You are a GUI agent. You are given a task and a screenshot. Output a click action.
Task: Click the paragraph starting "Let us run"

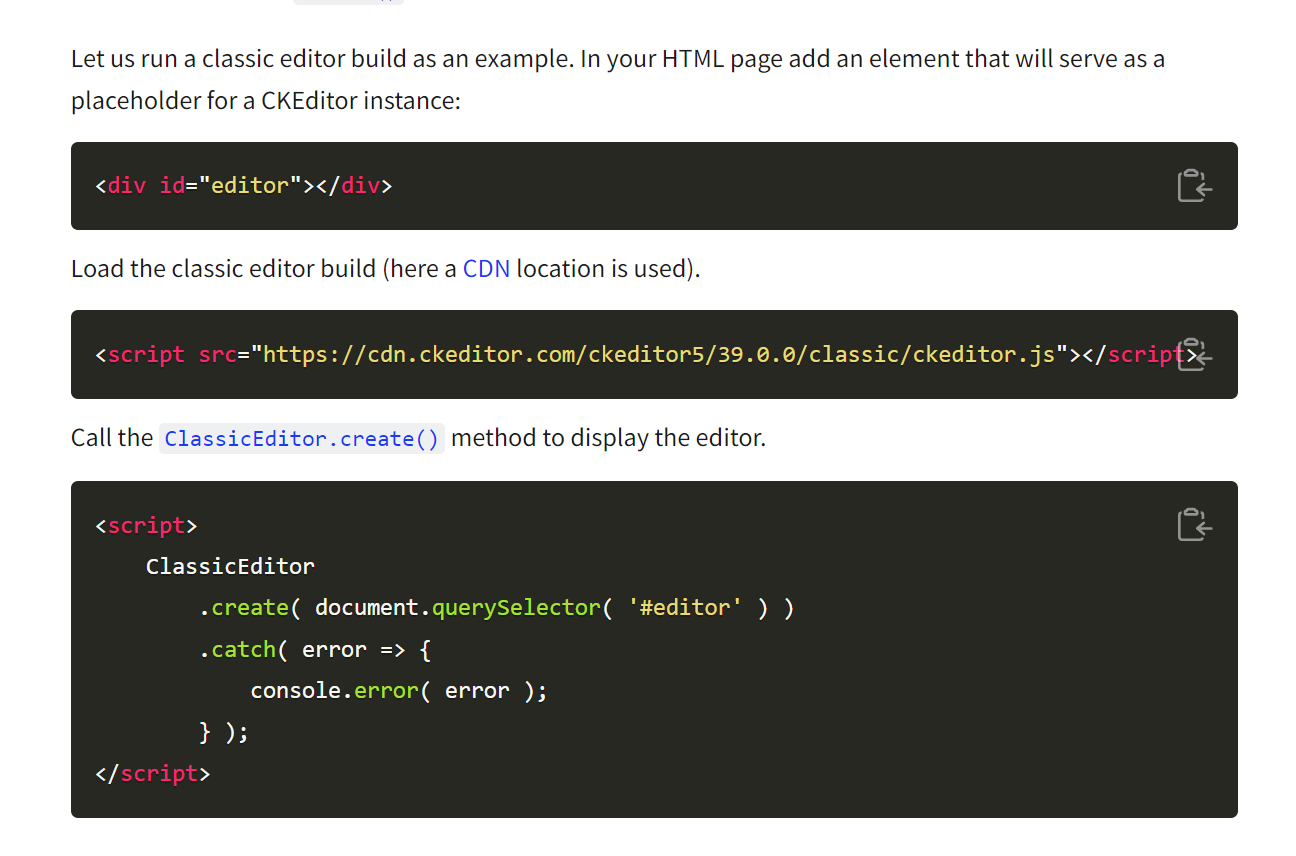click(x=618, y=80)
